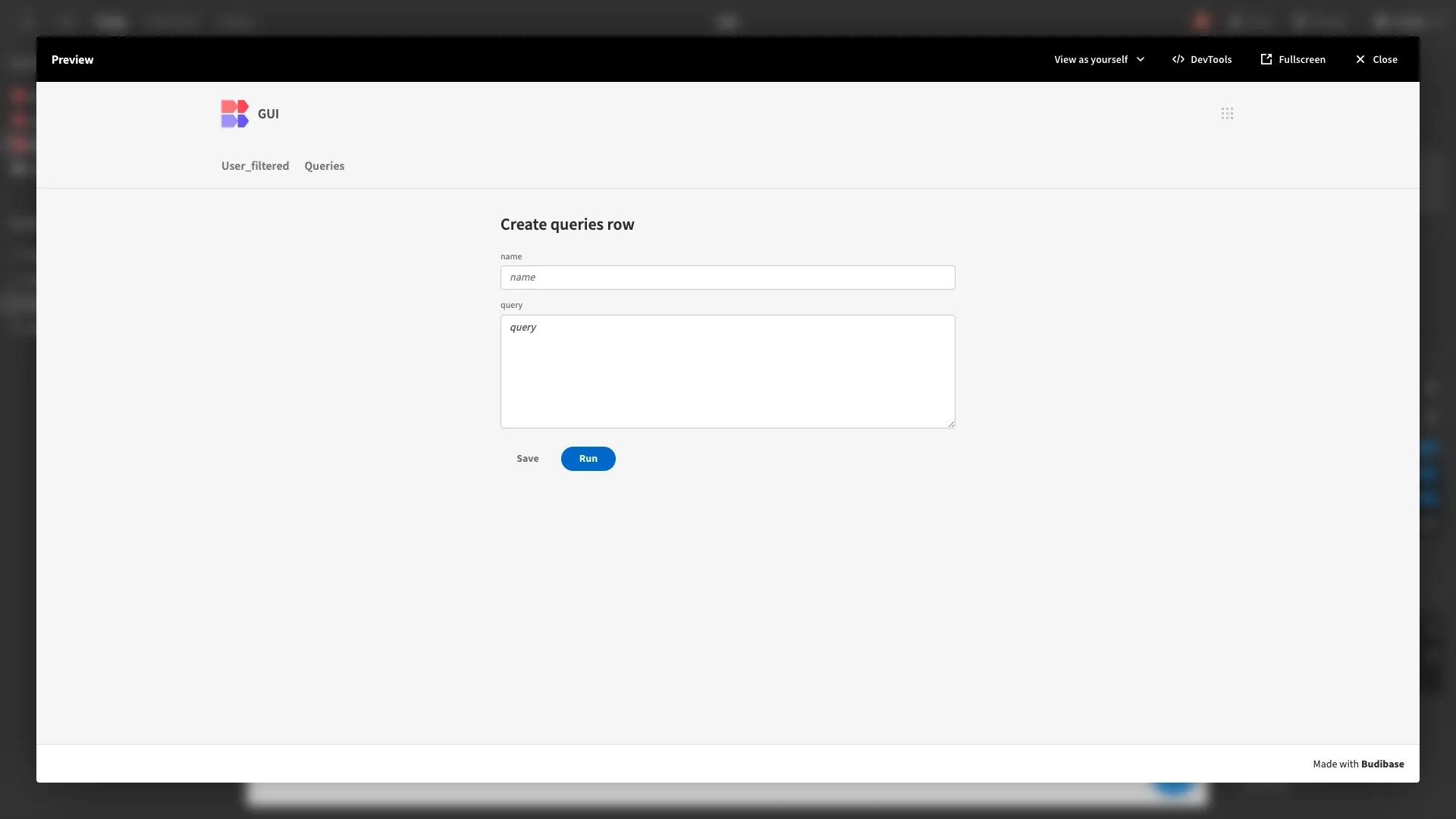Open the apps grid icon
Viewport: 1456px width, 819px height.
click(1227, 114)
